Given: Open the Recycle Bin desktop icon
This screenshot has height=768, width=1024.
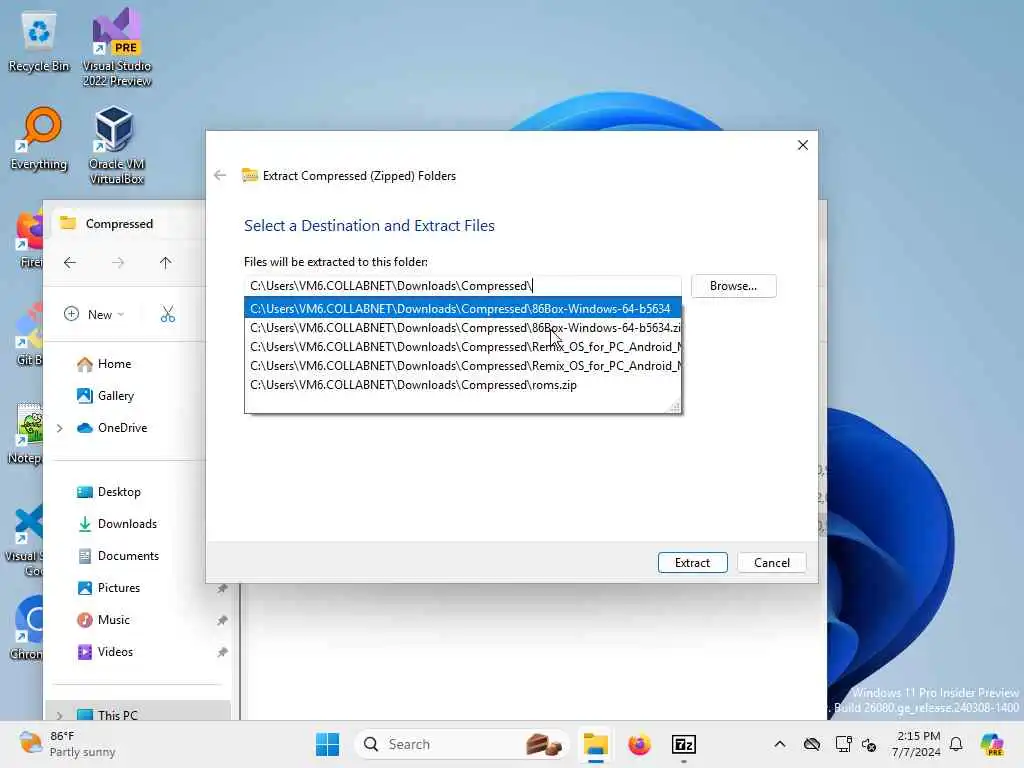Looking at the screenshot, I should click(39, 42).
